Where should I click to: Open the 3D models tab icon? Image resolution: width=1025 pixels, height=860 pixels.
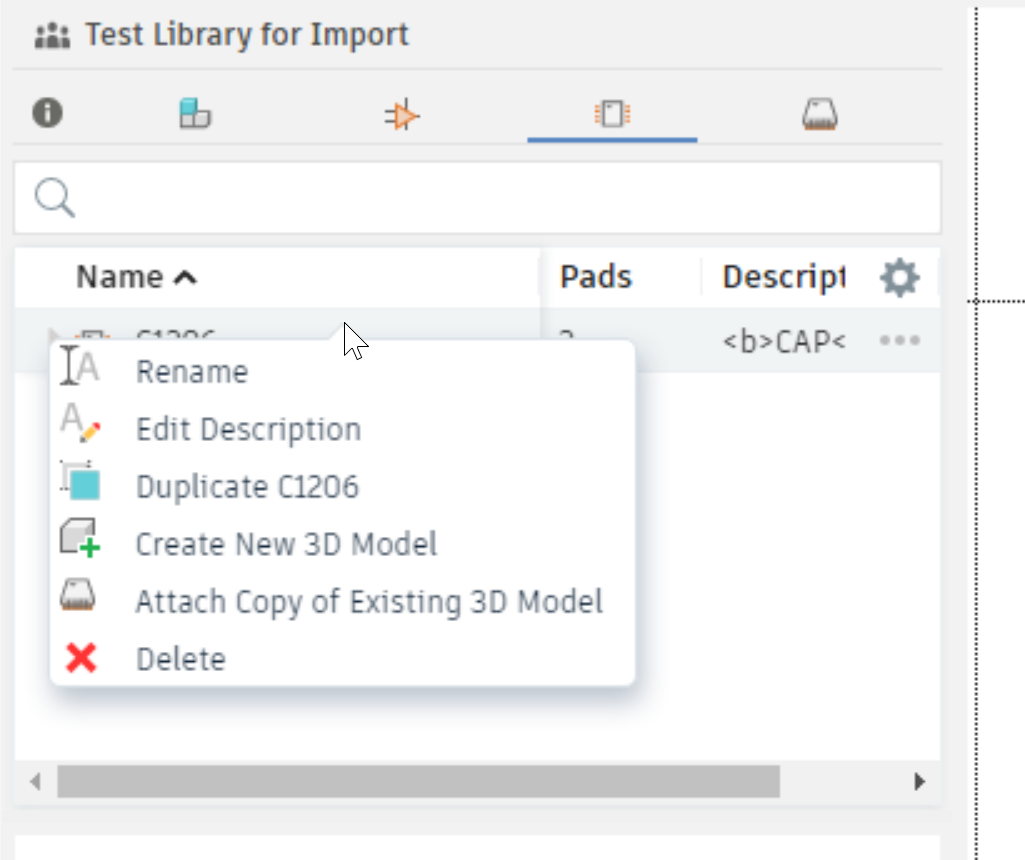click(819, 115)
